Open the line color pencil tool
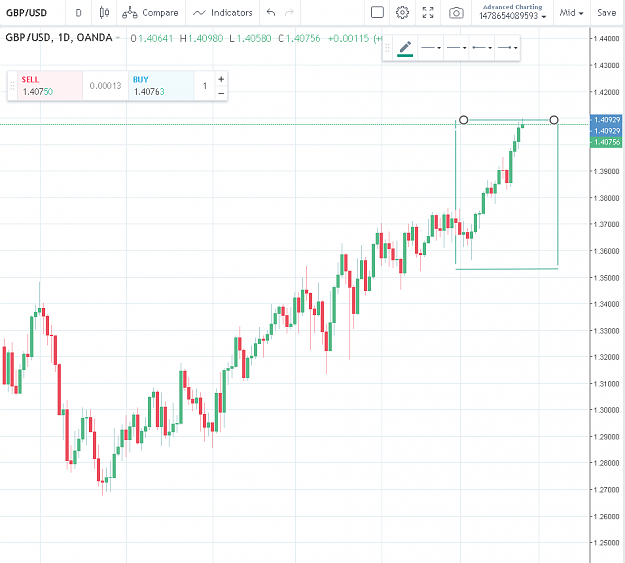The width and height of the screenshot is (625, 563). point(405,48)
